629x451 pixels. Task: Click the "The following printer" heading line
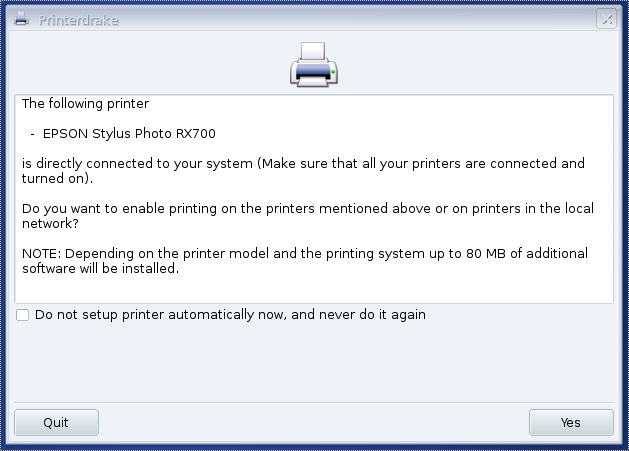click(85, 104)
